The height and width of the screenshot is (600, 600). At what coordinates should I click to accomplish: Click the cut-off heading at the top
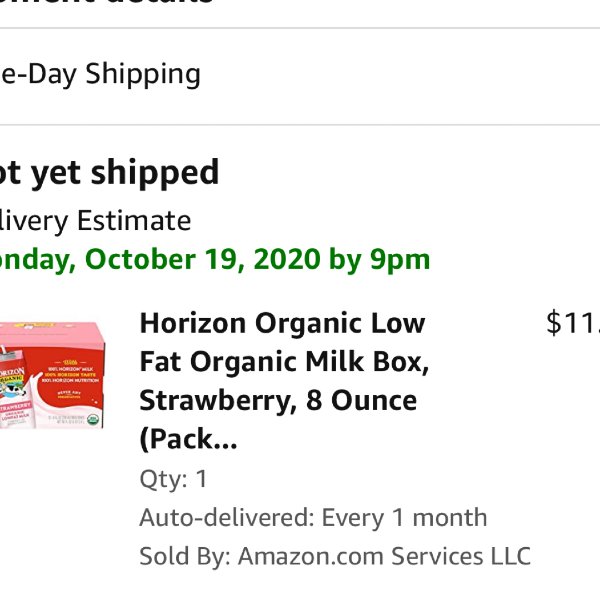click(107, 2)
